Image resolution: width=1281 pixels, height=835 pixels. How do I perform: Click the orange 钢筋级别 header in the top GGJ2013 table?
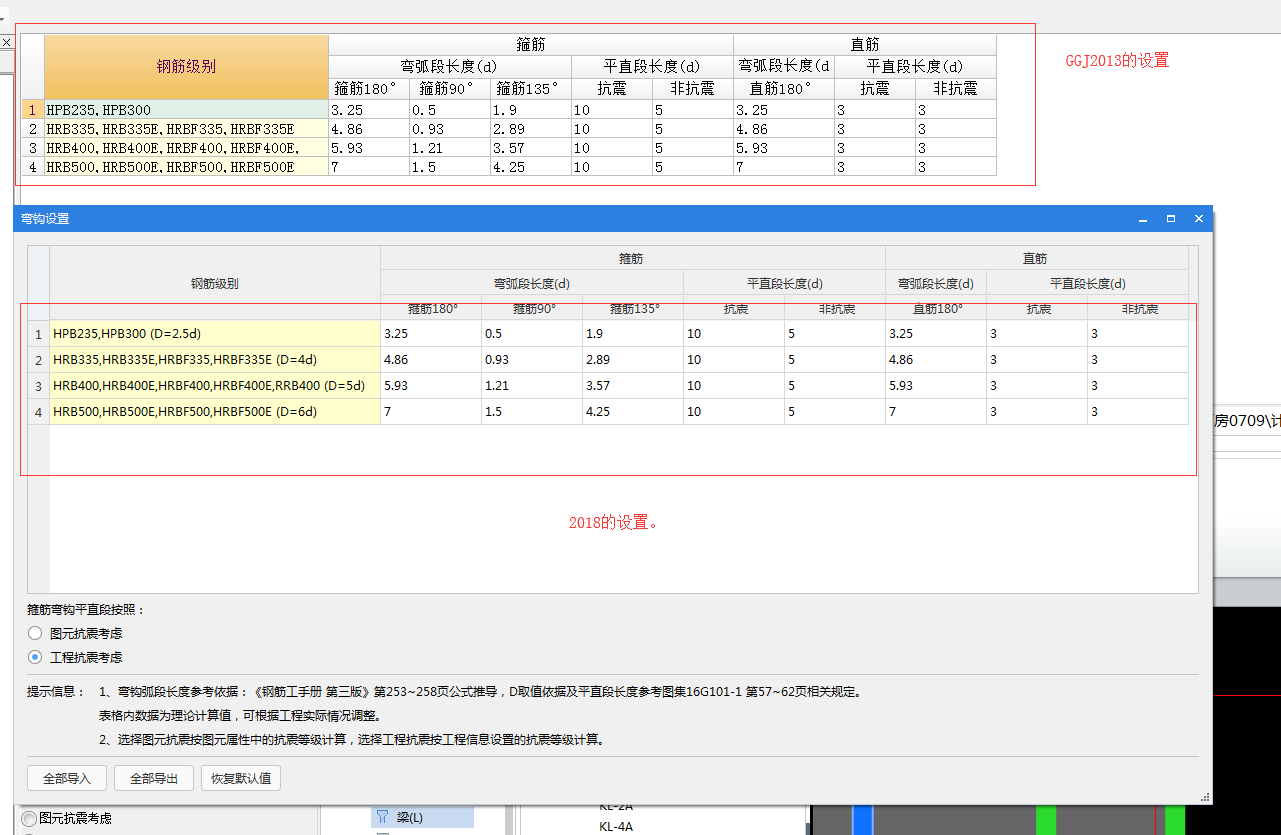coord(186,67)
